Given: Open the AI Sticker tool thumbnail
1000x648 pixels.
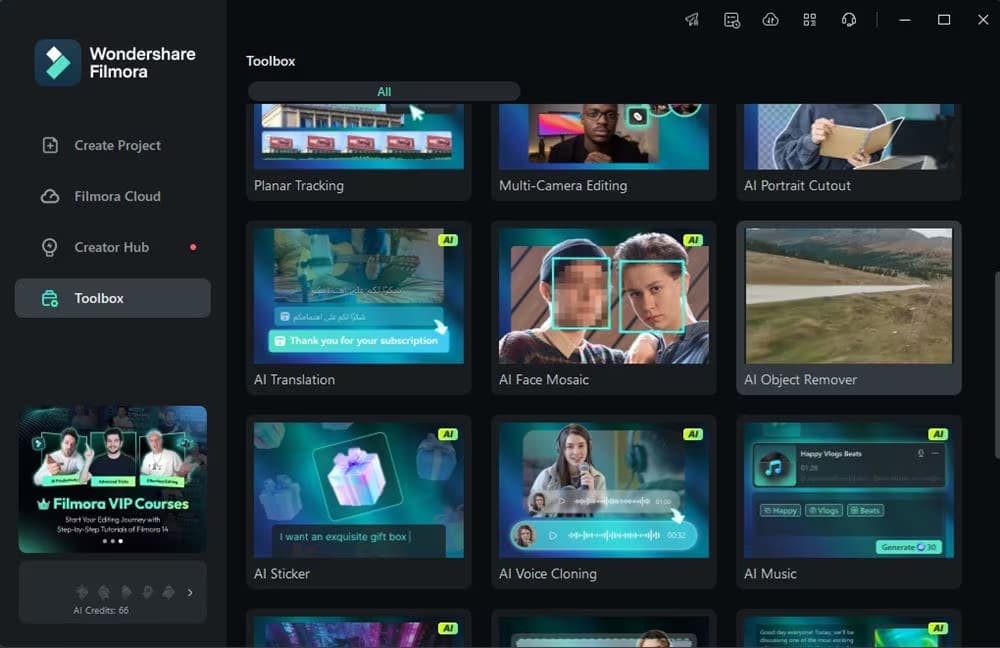Looking at the screenshot, I should [359, 490].
